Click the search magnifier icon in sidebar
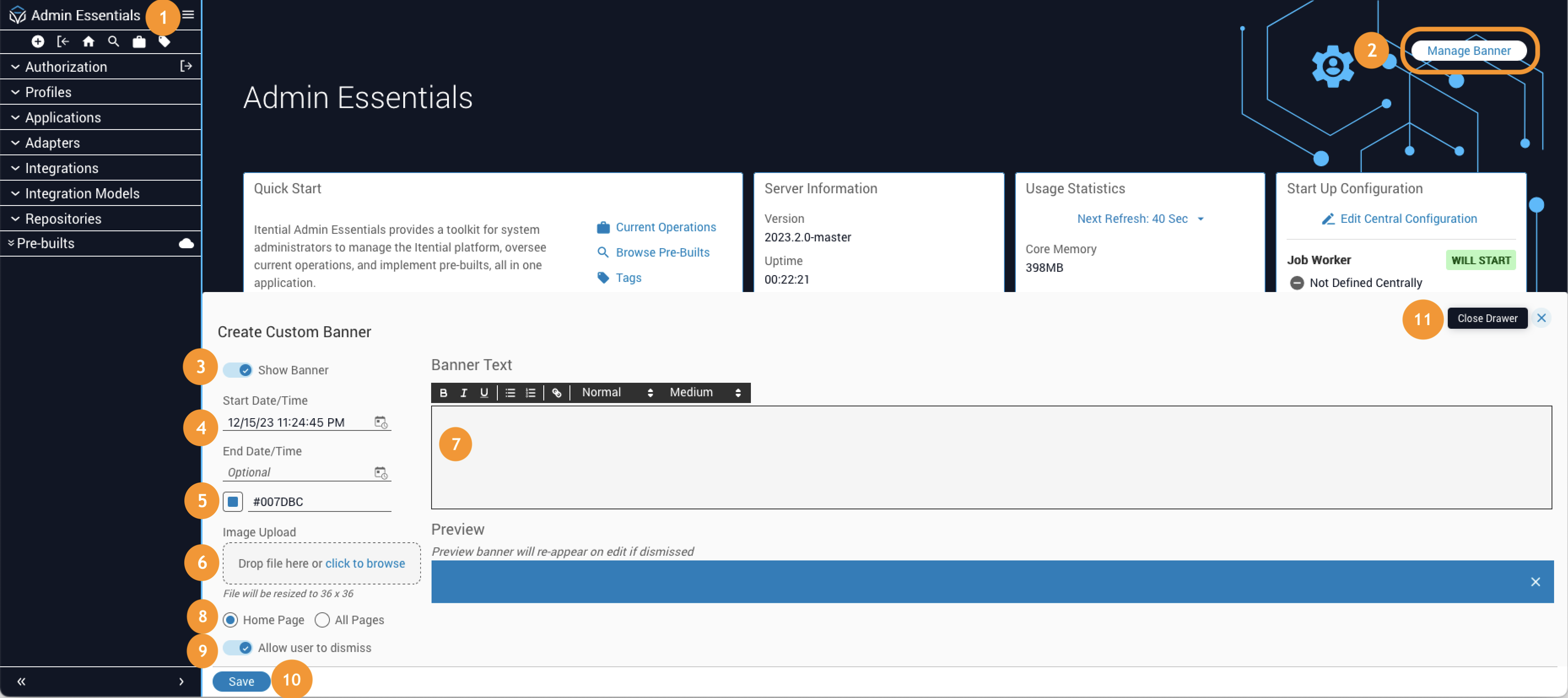The image size is (1568, 698). (113, 41)
